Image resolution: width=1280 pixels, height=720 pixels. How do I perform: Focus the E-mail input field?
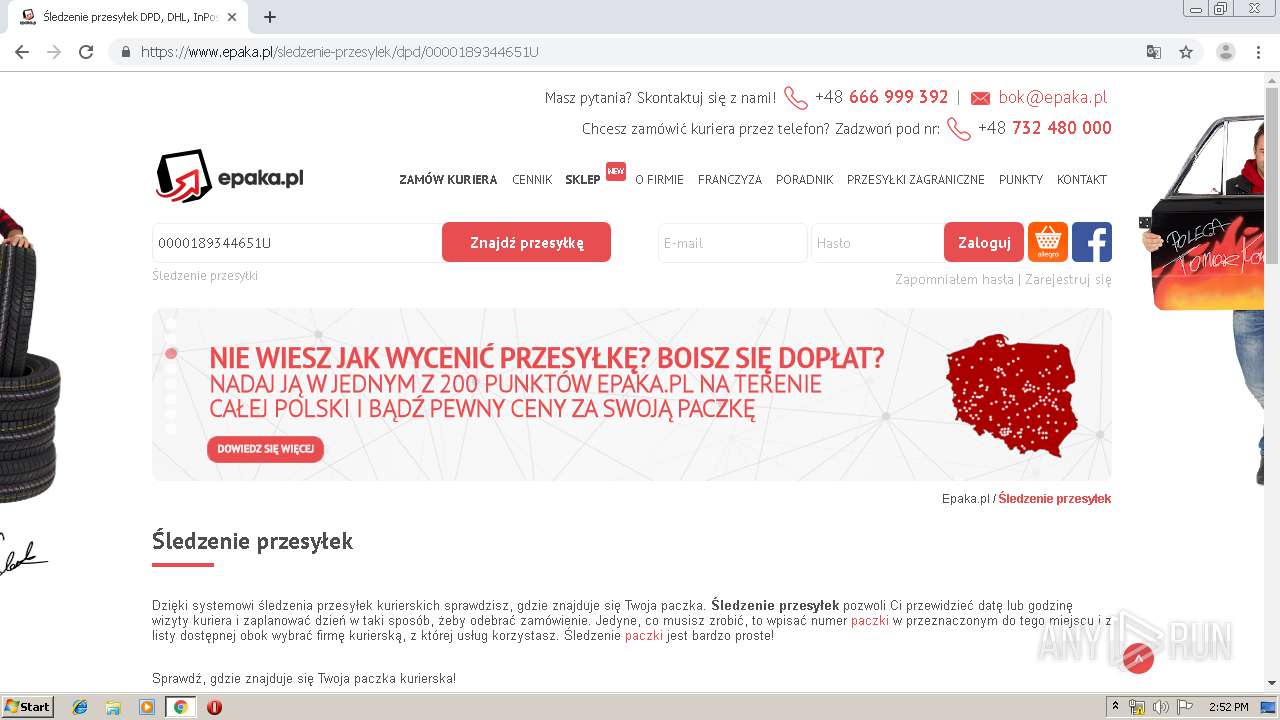pyautogui.click(x=732, y=243)
